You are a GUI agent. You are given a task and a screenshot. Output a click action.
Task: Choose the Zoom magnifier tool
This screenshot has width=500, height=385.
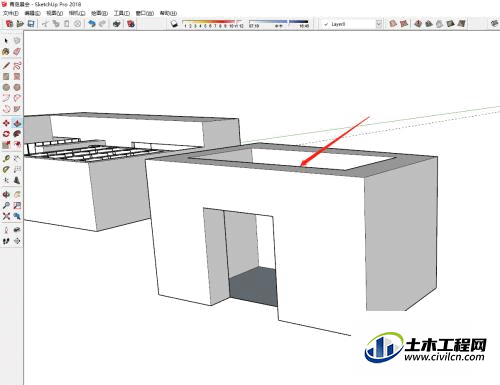pos(6,205)
